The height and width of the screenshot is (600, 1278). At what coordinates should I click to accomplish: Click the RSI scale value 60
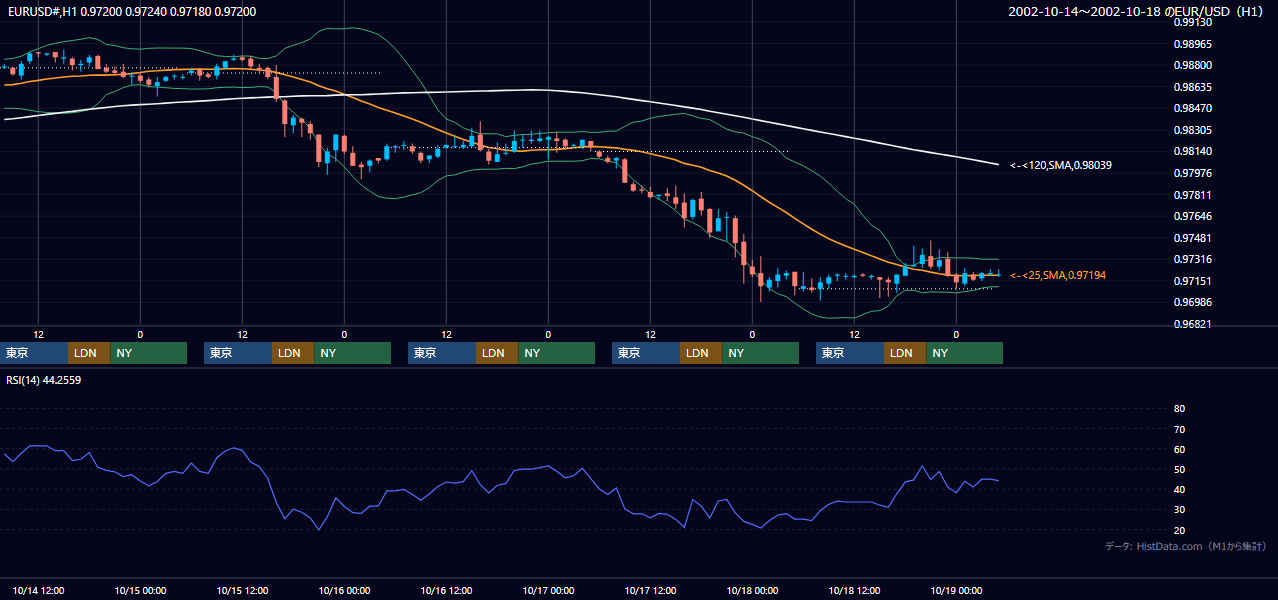[x=1179, y=449]
